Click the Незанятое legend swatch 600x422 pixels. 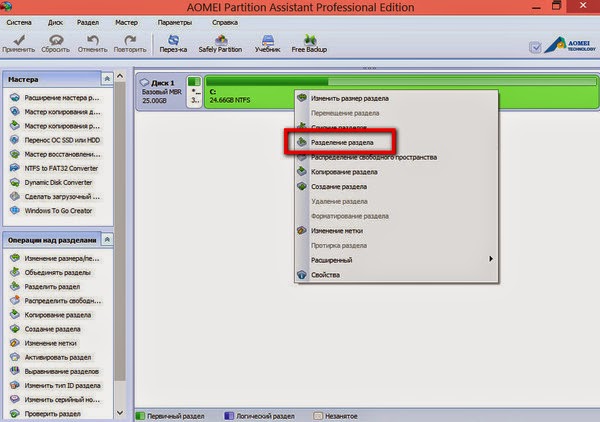click(x=318, y=416)
